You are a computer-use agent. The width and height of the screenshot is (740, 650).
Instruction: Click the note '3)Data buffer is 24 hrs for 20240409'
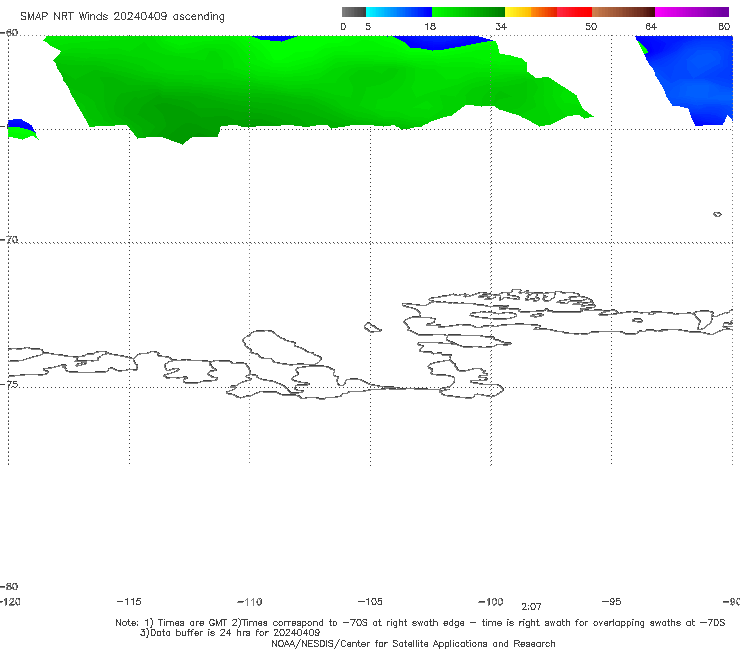pos(230,633)
